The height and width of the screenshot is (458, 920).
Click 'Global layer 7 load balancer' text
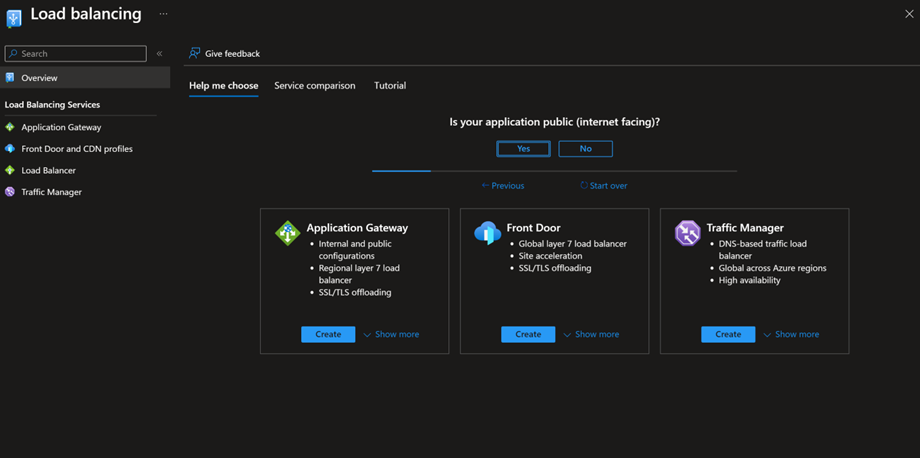(x=573, y=244)
